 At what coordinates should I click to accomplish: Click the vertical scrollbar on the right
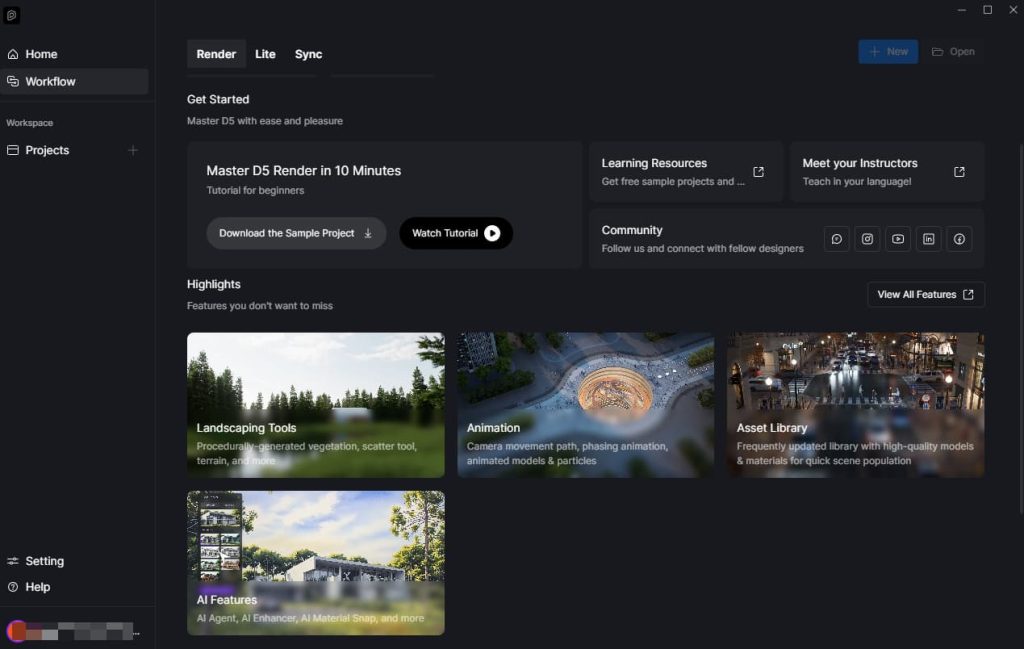click(x=1021, y=330)
